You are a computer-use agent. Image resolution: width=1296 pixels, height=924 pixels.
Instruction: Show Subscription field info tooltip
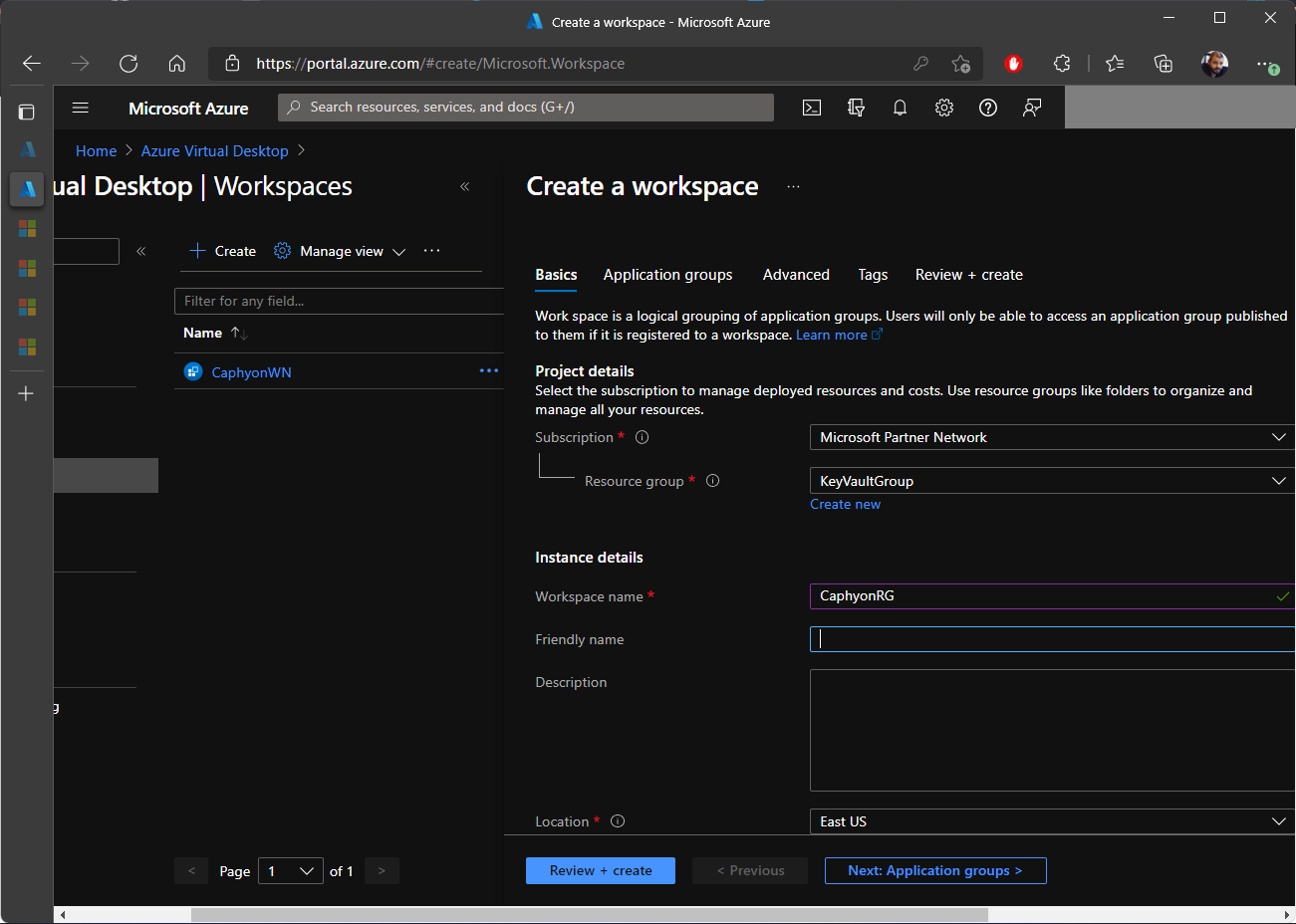[642, 437]
